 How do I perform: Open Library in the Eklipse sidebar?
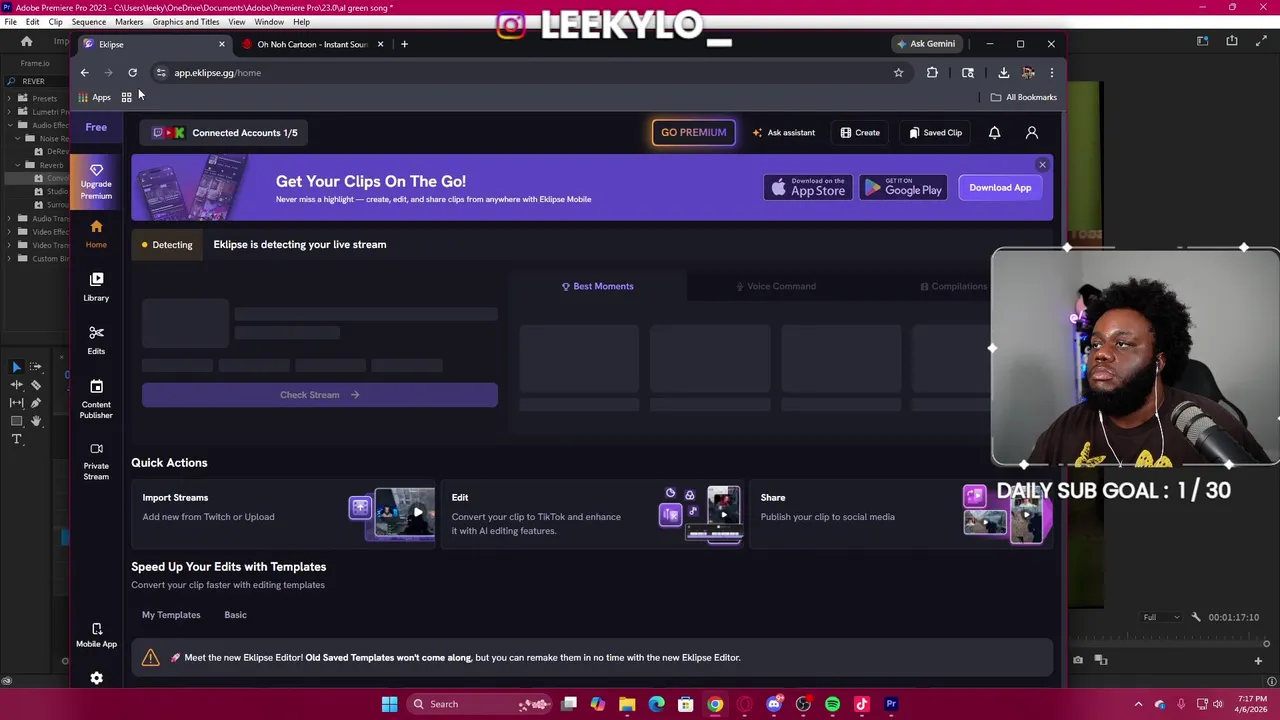[x=96, y=287]
